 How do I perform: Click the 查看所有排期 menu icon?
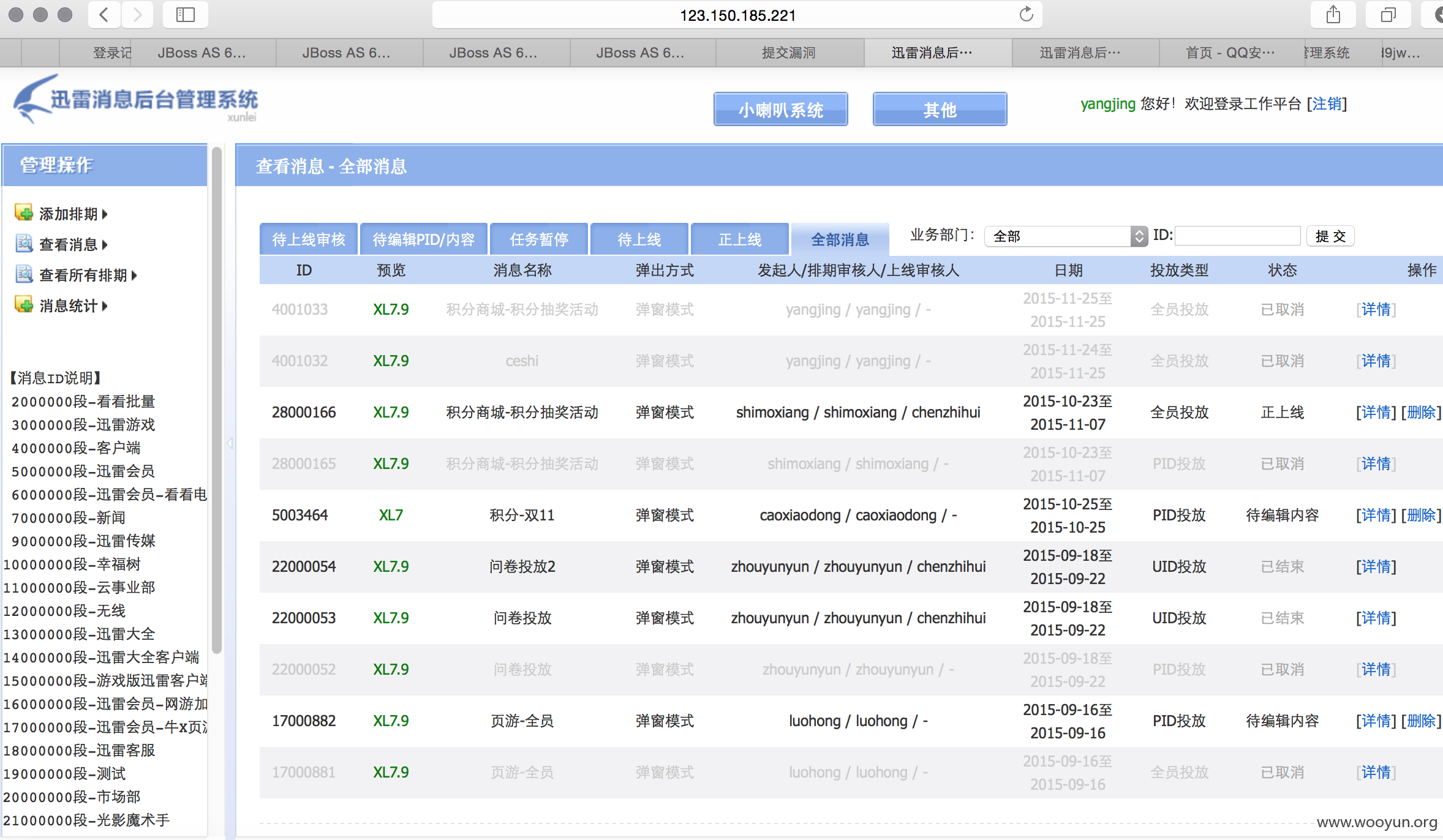pos(24,274)
